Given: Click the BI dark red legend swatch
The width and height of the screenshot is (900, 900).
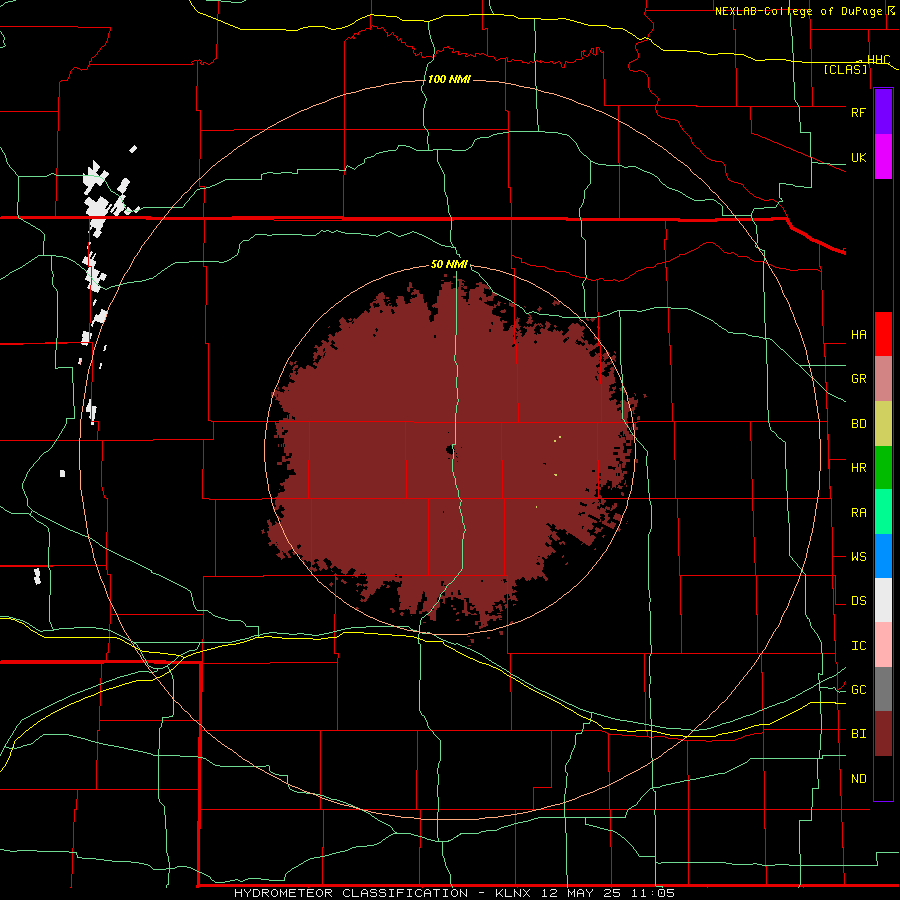Looking at the screenshot, I should (883, 734).
